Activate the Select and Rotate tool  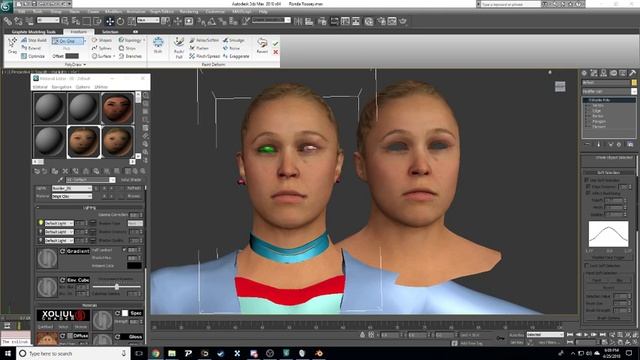click(120, 21)
